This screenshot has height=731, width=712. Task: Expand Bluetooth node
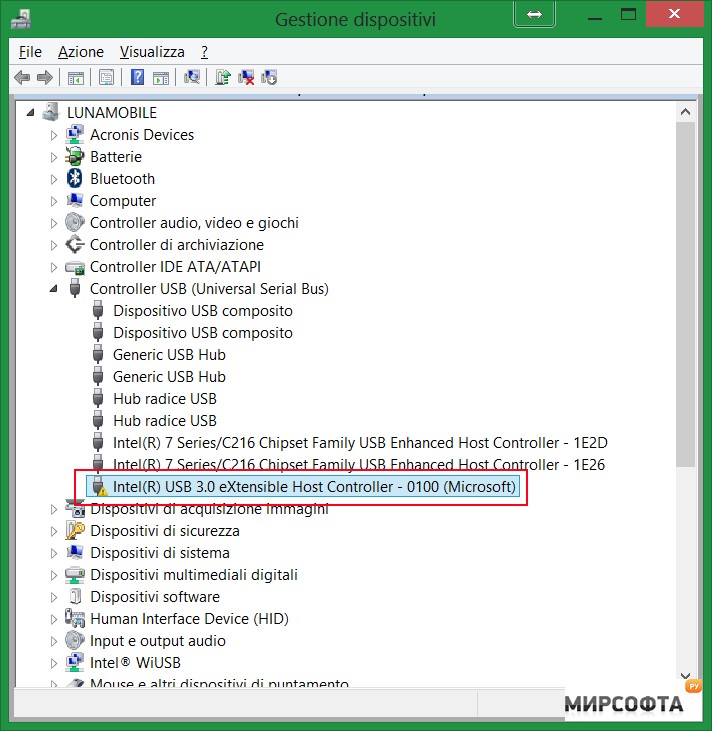(x=54, y=179)
